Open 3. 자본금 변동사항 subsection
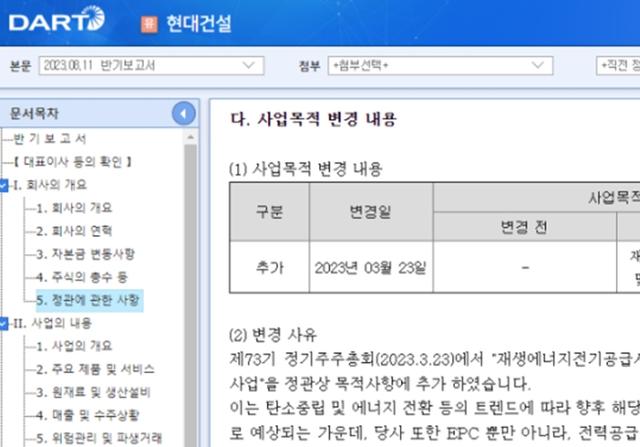 (x=85, y=254)
